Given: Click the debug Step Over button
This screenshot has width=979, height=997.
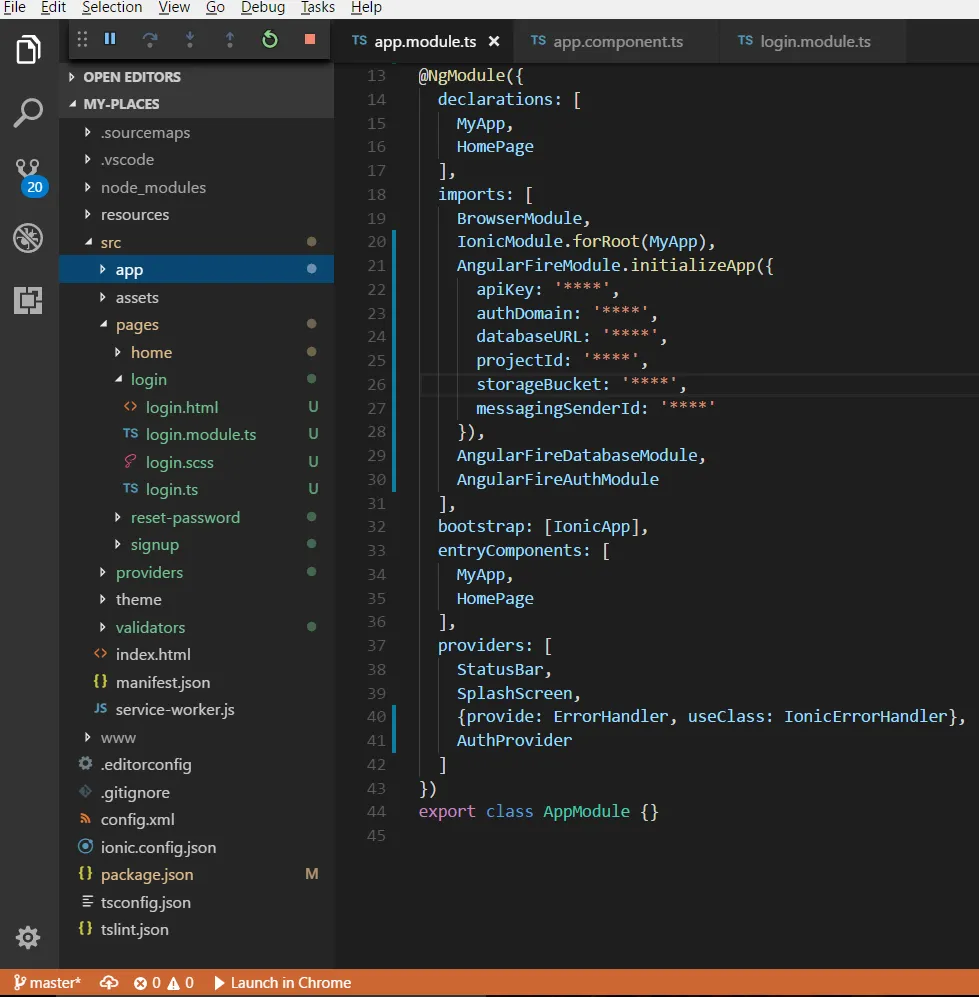Looking at the screenshot, I should pyautogui.click(x=150, y=40).
